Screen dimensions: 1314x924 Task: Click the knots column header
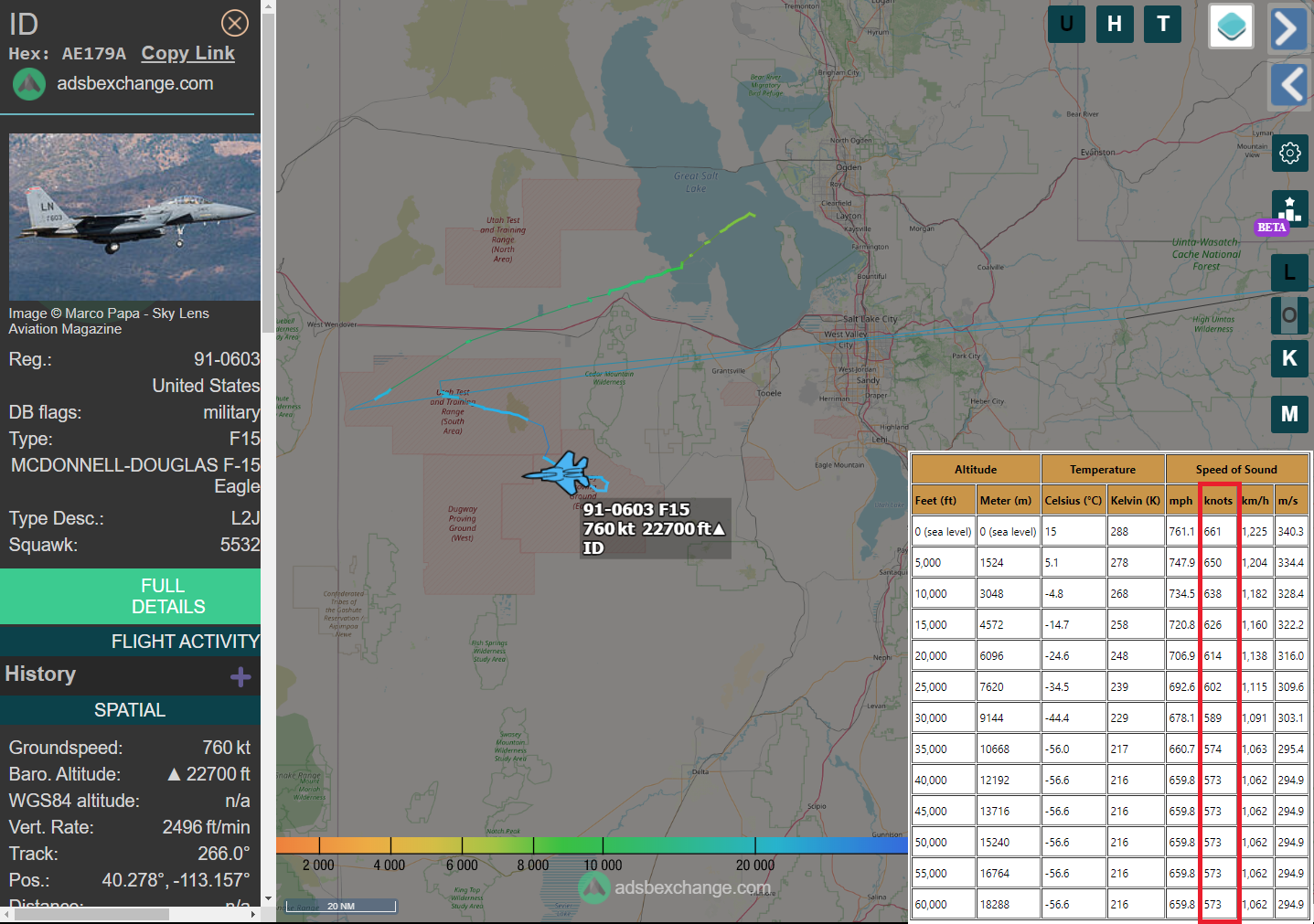pos(1218,500)
